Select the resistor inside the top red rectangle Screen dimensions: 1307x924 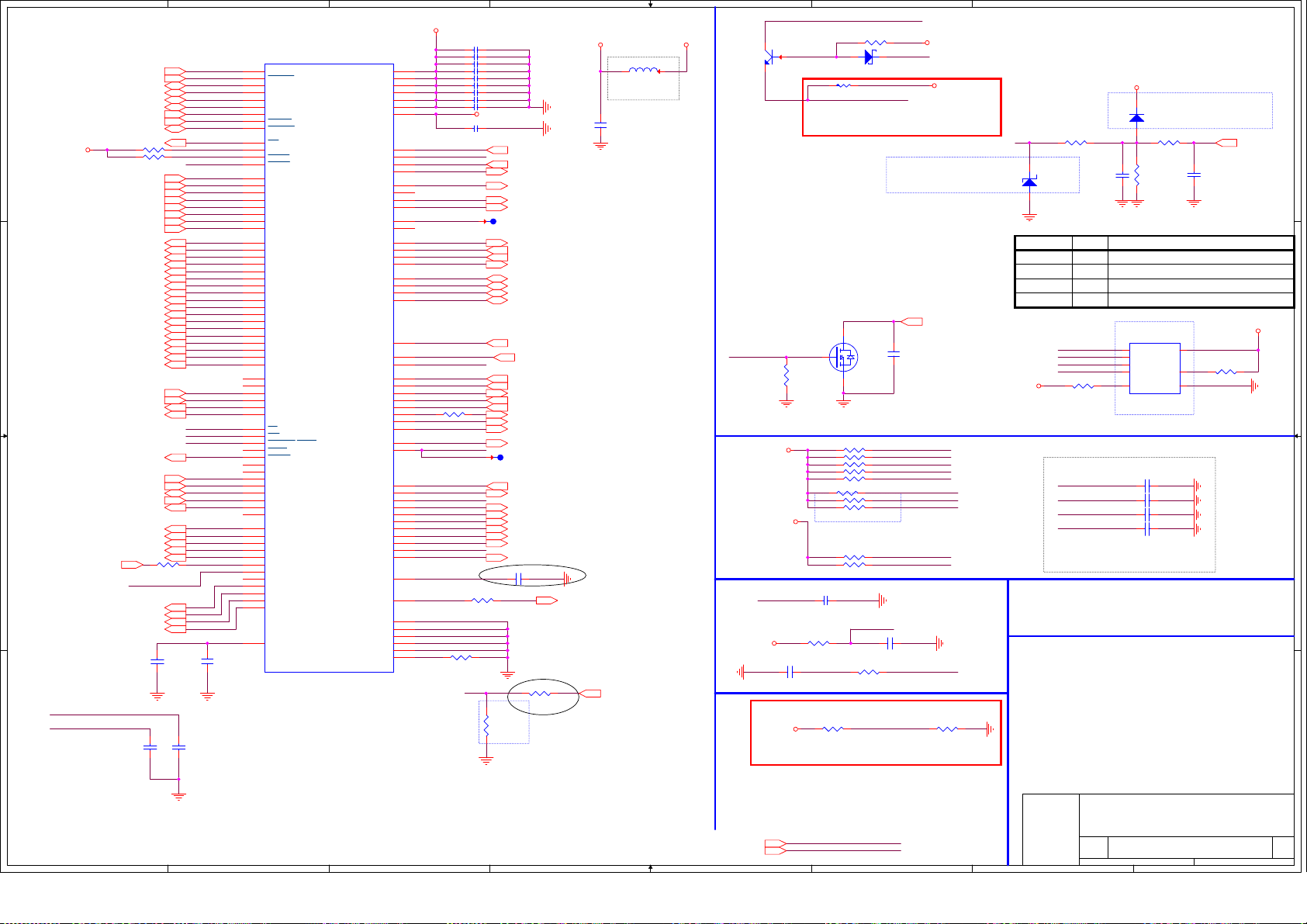click(843, 85)
